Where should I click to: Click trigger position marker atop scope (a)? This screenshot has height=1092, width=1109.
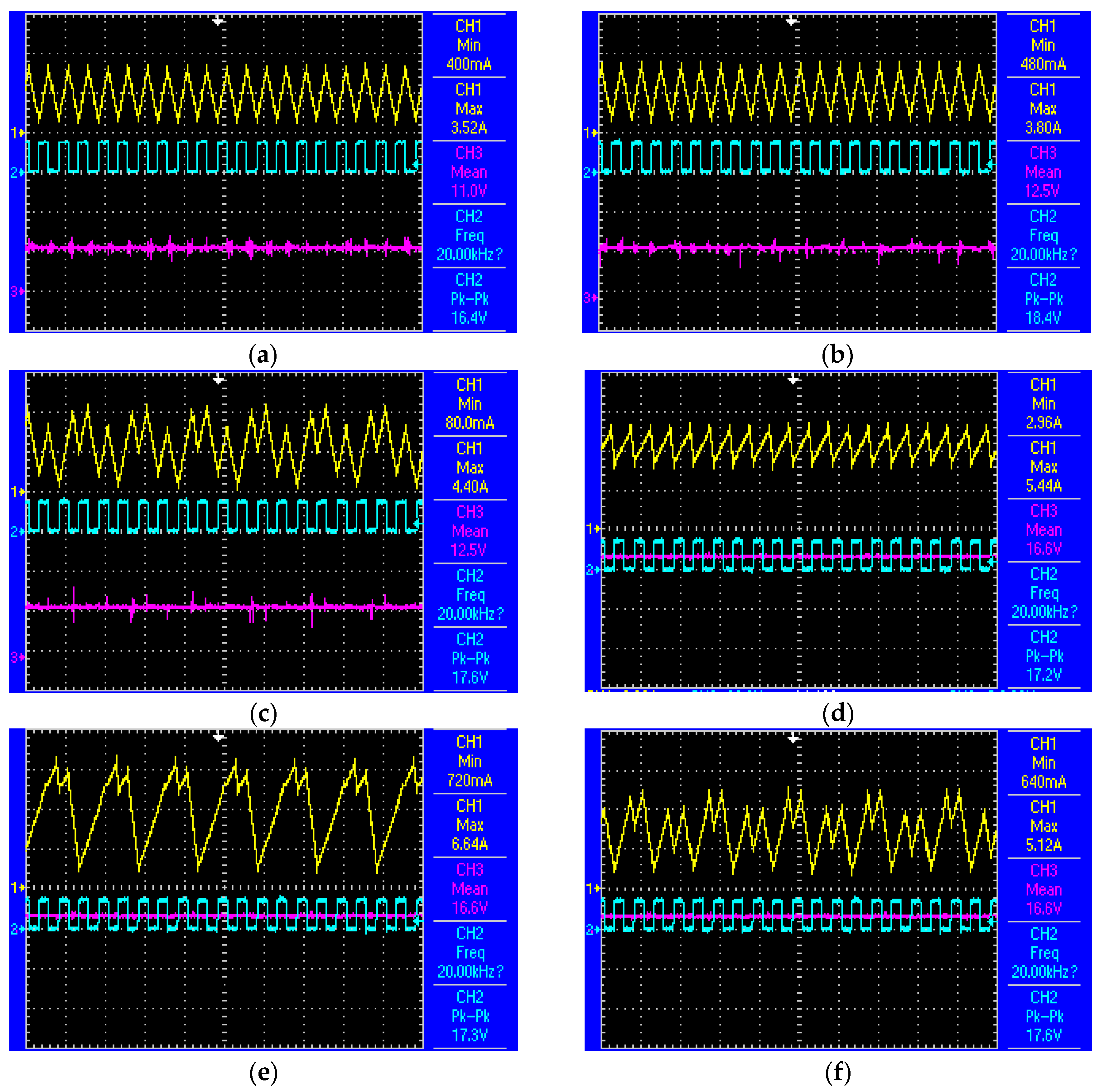pyautogui.click(x=218, y=21)
